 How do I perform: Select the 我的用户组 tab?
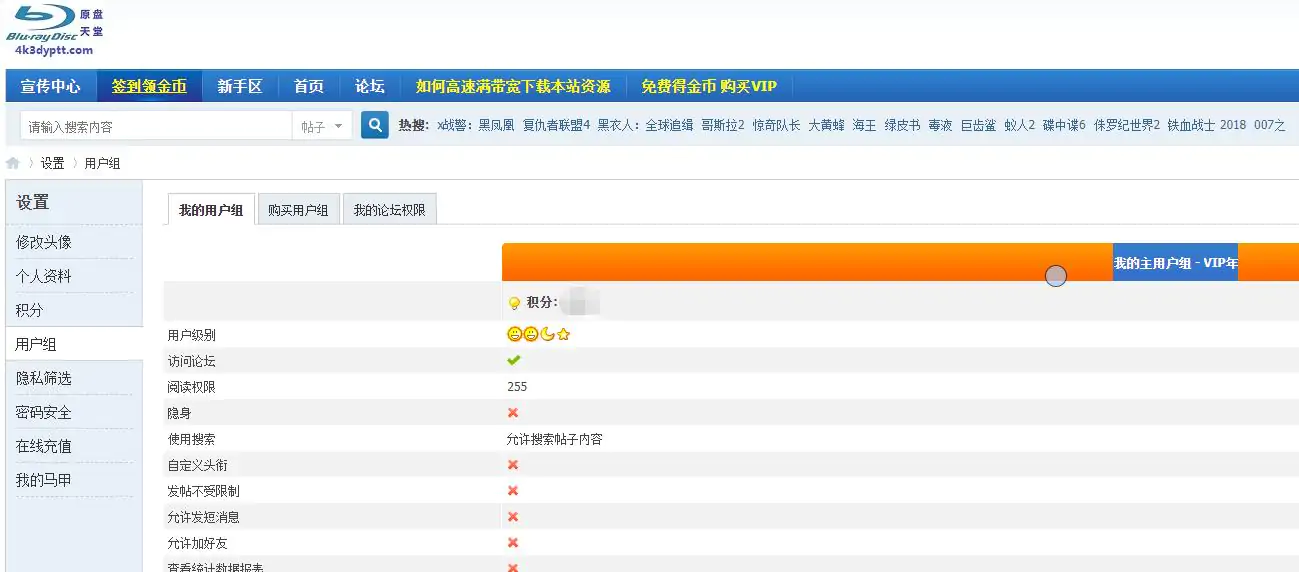pyautogui.click(x=211, y=210)
